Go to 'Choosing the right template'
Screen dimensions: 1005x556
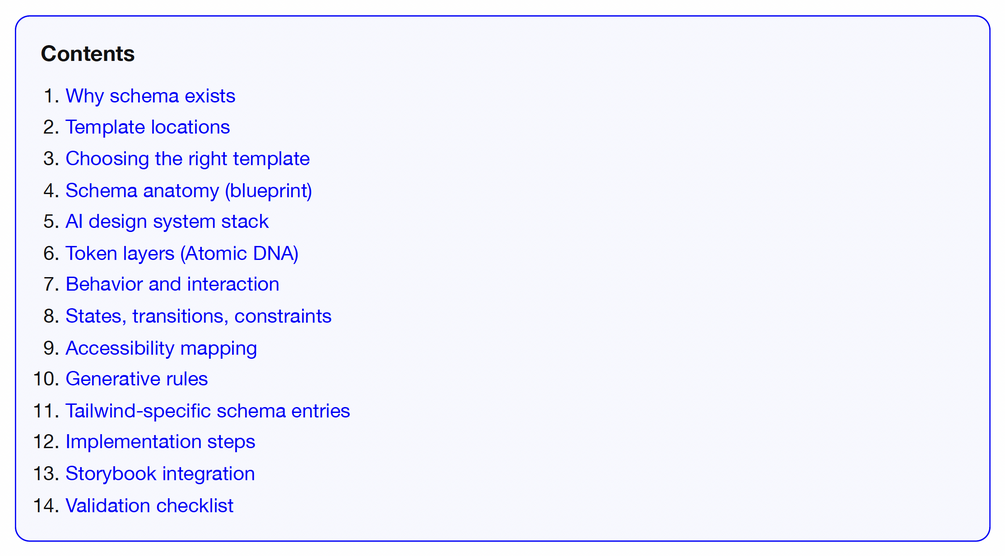click(187, 159)
